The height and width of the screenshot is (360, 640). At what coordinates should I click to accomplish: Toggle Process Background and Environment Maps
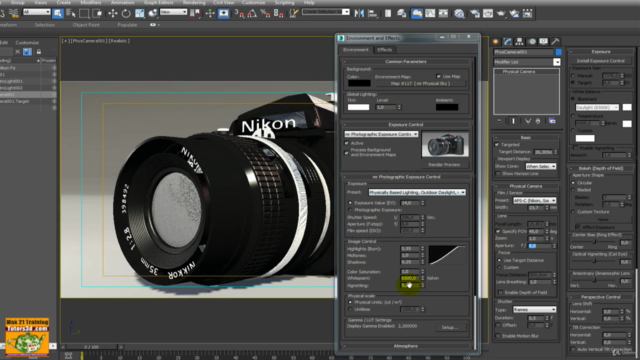click(347, 152)
